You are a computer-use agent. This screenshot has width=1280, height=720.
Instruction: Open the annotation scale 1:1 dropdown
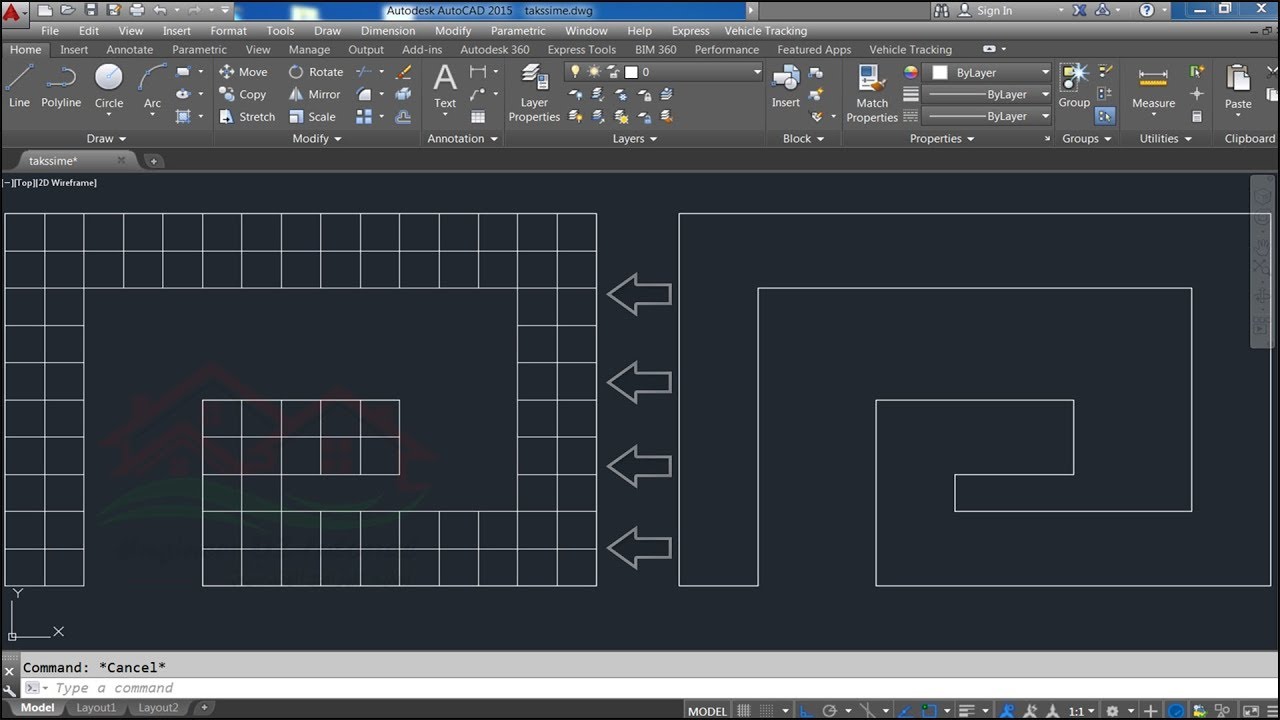[1082, 711]
